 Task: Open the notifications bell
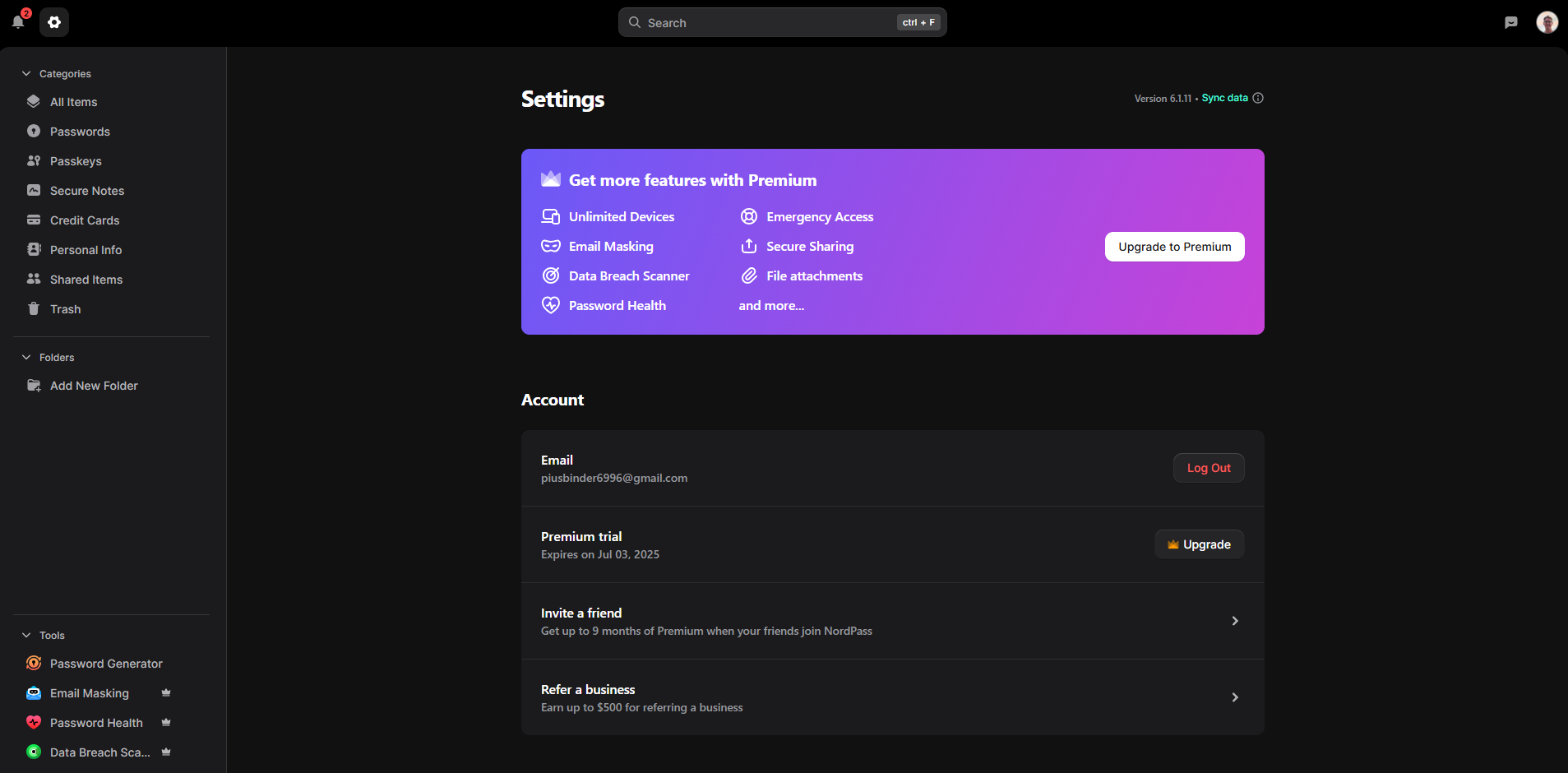pyautogui.click(x=18, y=22)
